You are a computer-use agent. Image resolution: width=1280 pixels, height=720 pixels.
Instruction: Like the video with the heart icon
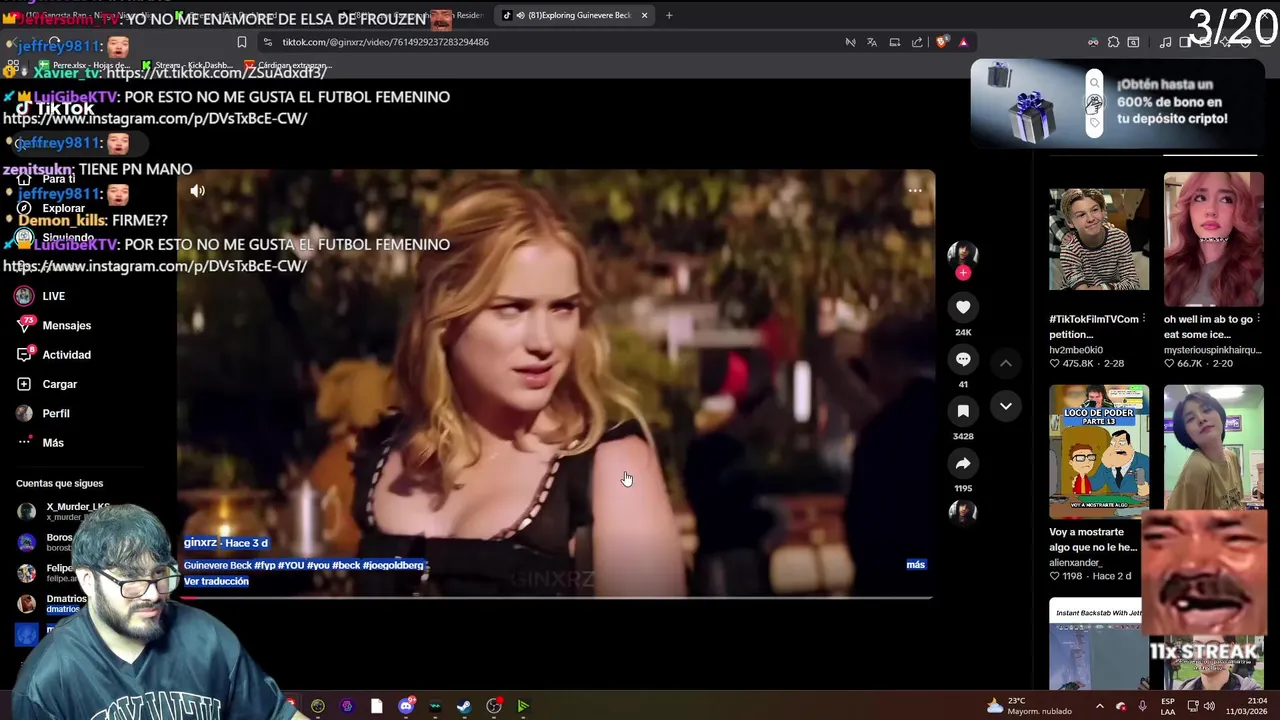[963, 307]
